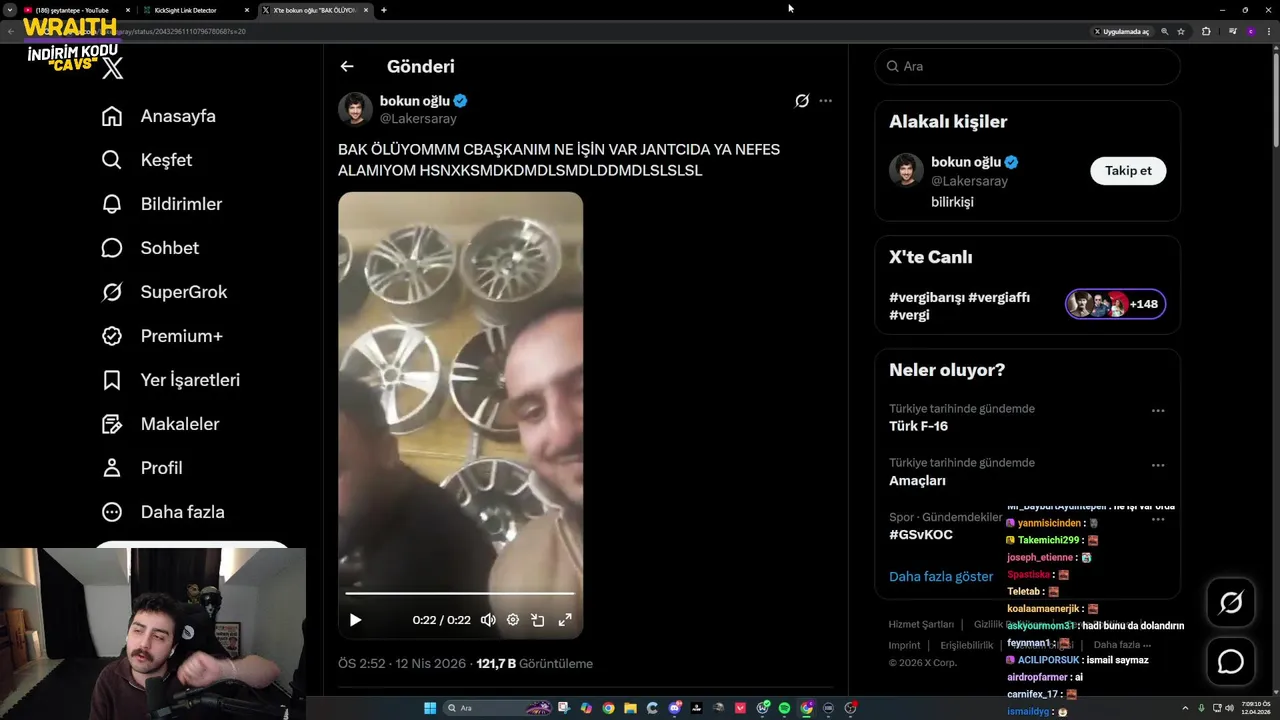The image size is (1280, 720).
Task: Open the more options for Türk F-16 trend
Action: tap(1158, 411)
